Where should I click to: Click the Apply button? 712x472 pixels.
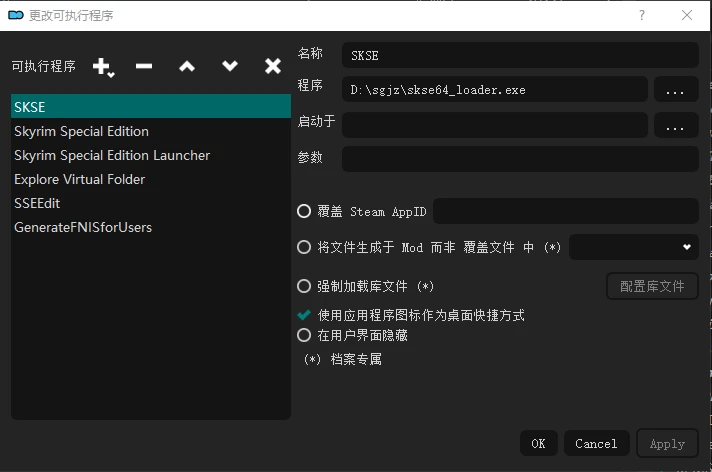tap(667, 443)
